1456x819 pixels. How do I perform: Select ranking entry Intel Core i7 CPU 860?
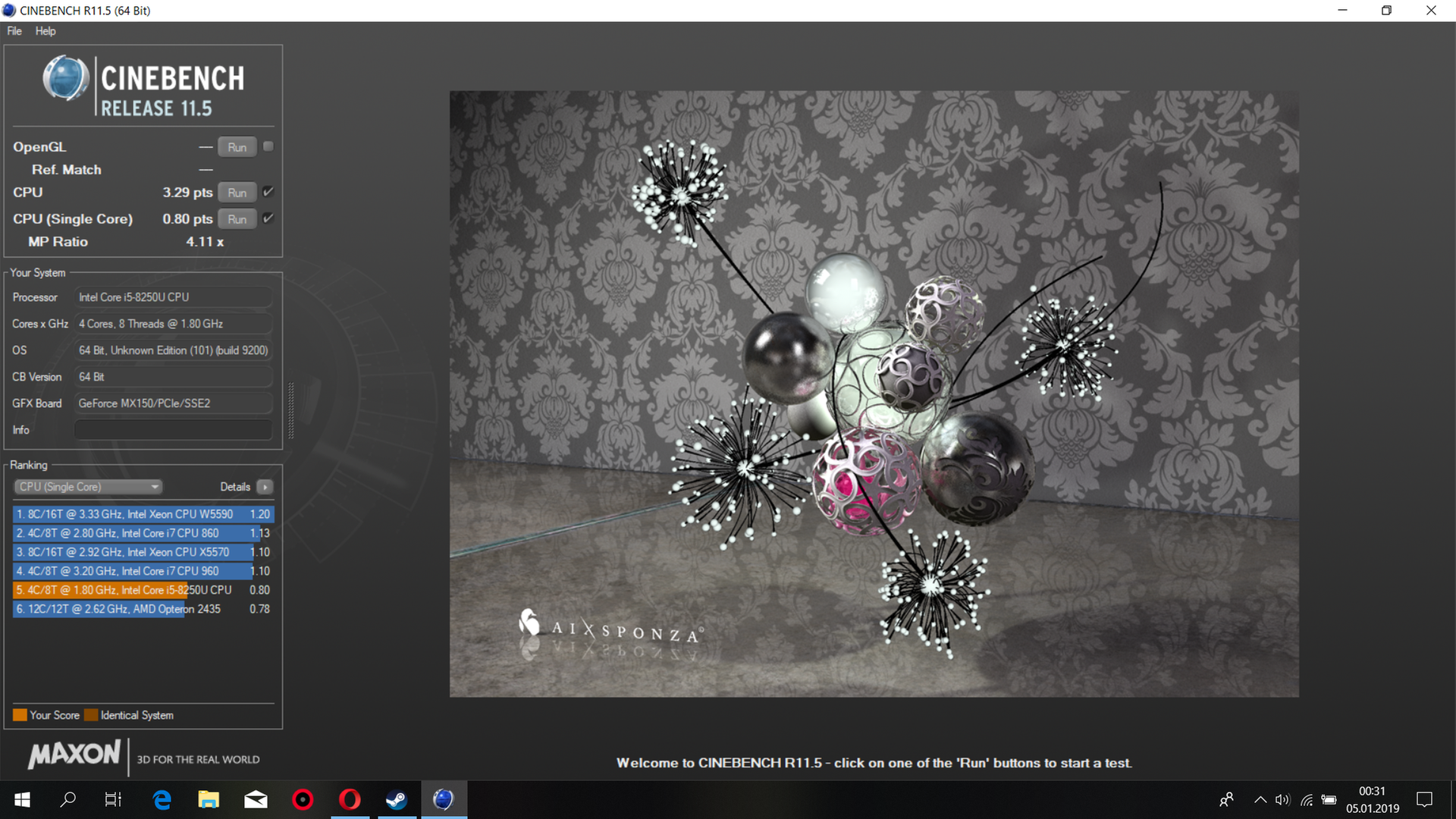143,533
